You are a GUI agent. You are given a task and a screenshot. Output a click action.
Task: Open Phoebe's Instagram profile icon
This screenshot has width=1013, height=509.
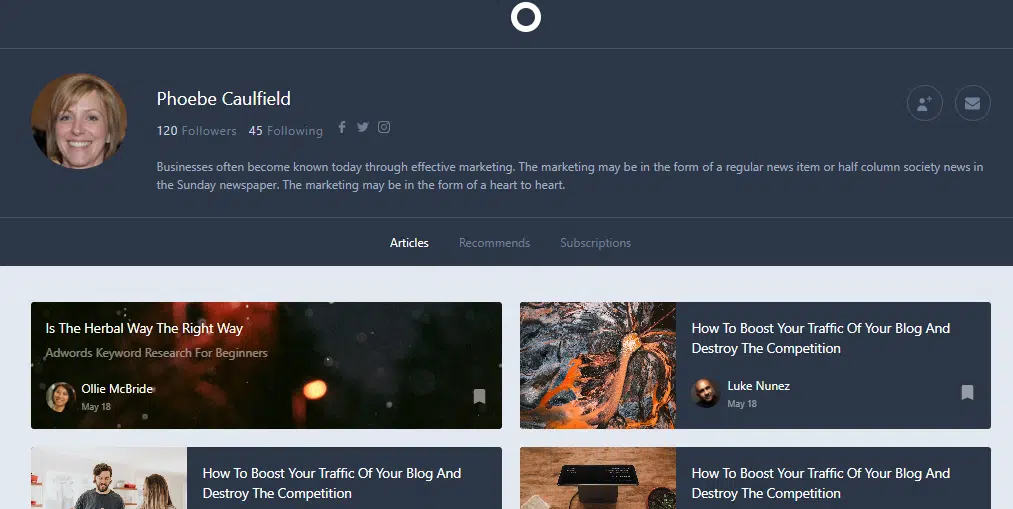(384, 127)
